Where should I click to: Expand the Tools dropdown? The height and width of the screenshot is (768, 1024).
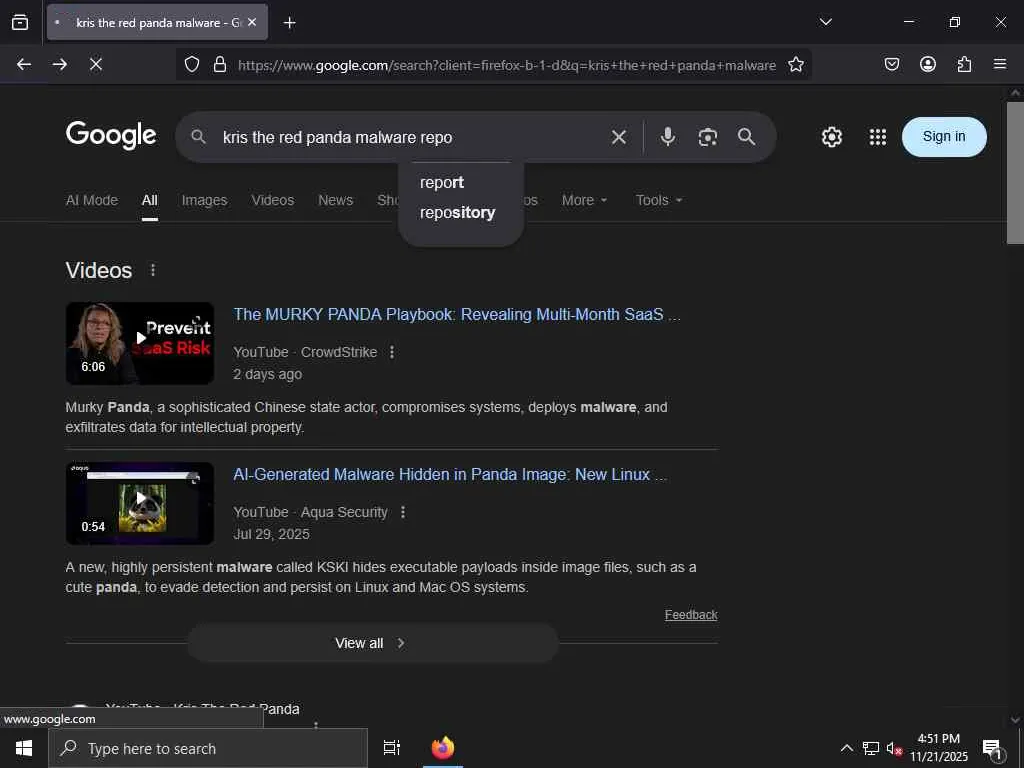pyautogui.click(x=659, y=200)
